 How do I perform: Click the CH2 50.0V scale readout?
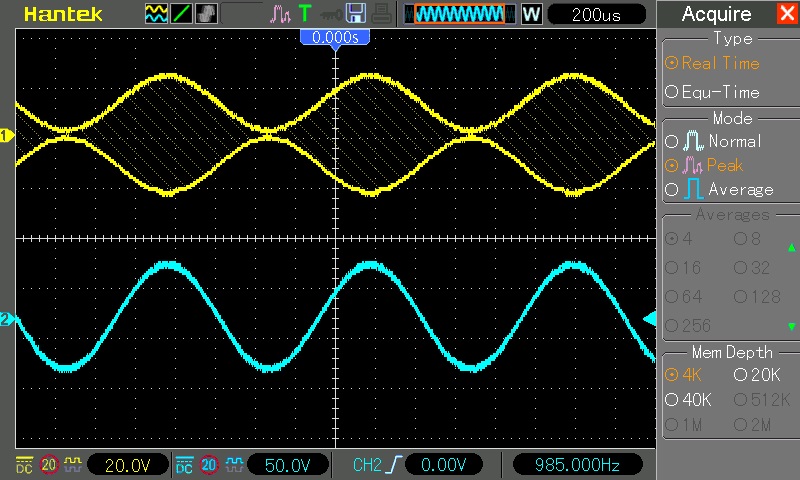[294, 464]
